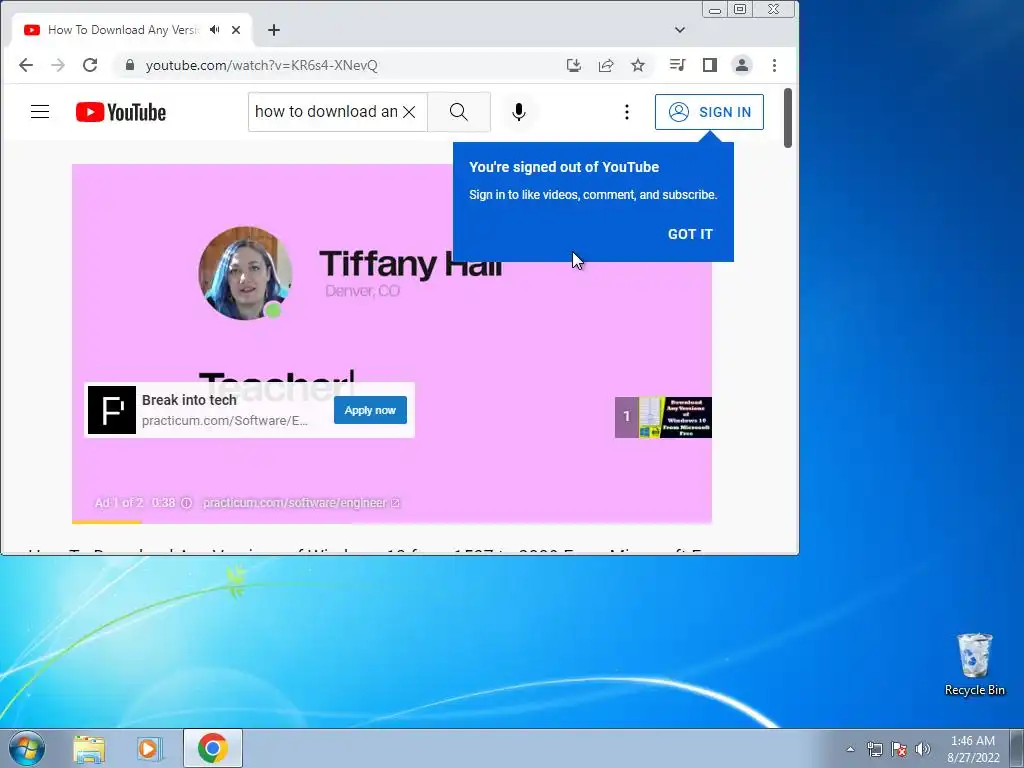1024x768 pixels.
Task: Share this page icon in address bar
Action: [x=606, y=65]
